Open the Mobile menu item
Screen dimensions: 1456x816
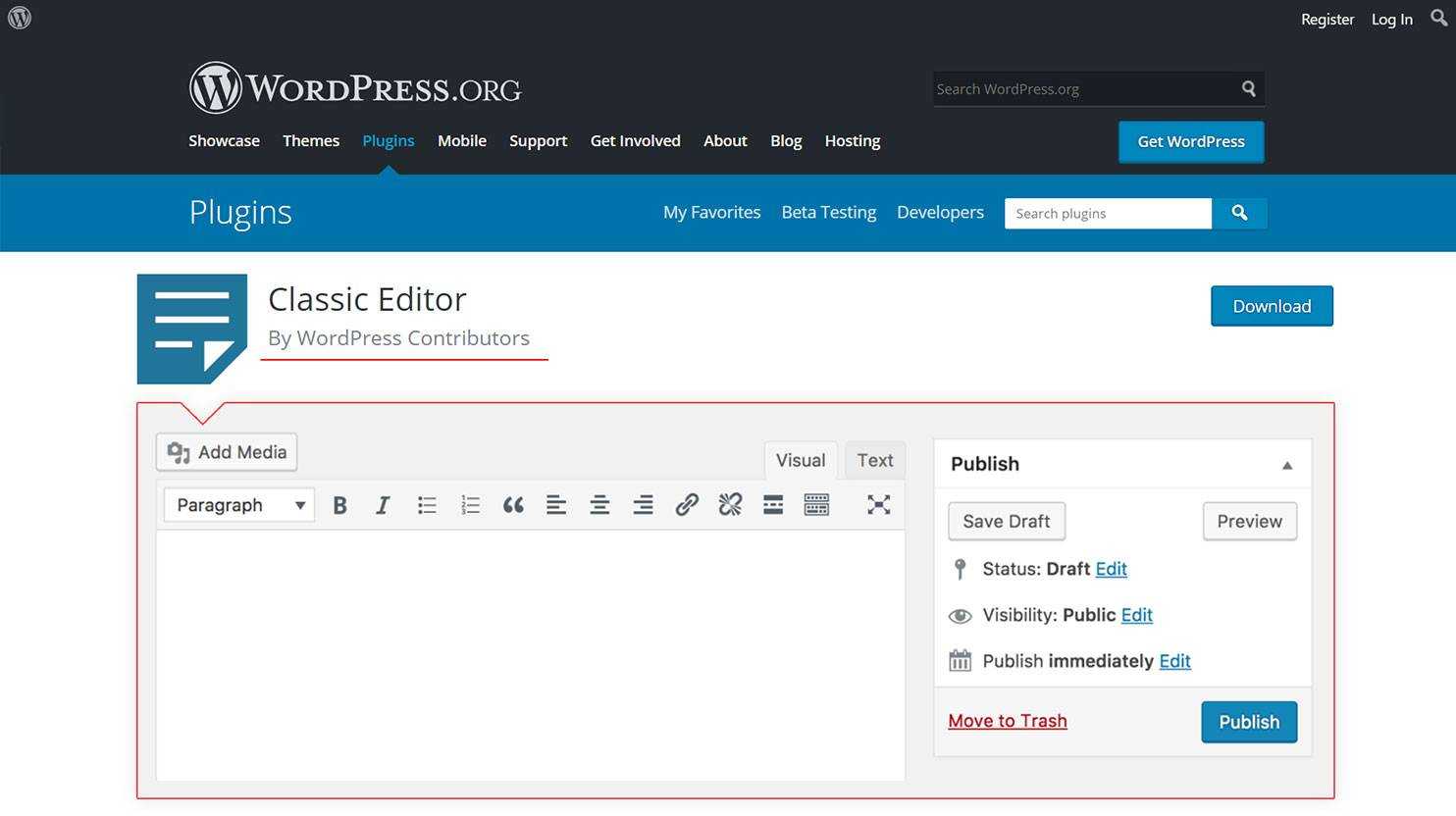point(462,140)
